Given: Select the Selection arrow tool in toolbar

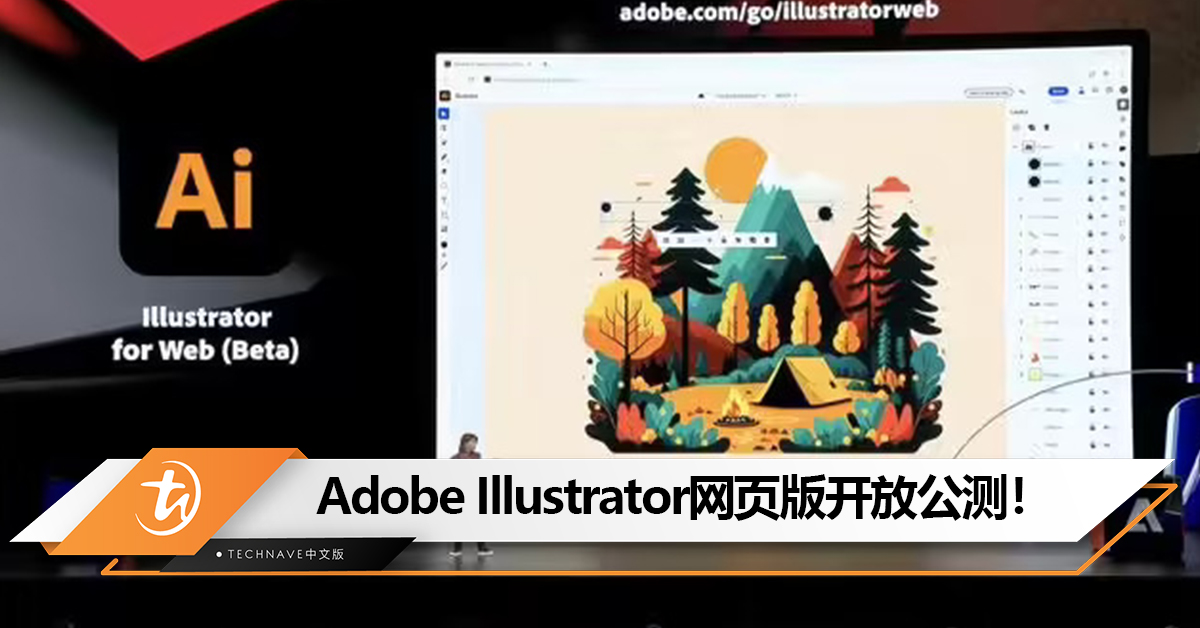Looking at the screenshot, I should [444, 114].
